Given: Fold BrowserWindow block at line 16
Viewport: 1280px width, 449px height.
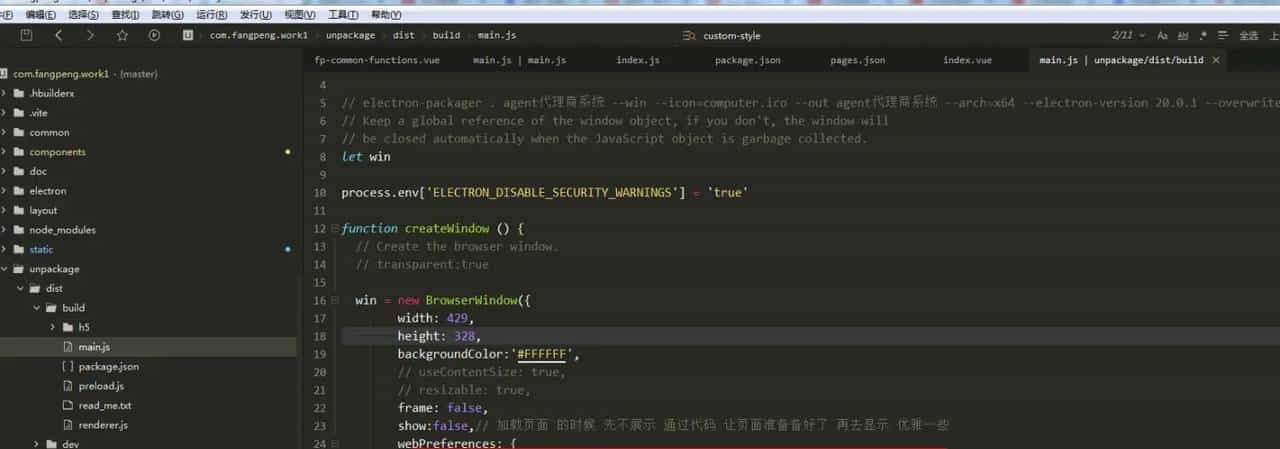Looking at the screenshot, I should coord(335,301).
